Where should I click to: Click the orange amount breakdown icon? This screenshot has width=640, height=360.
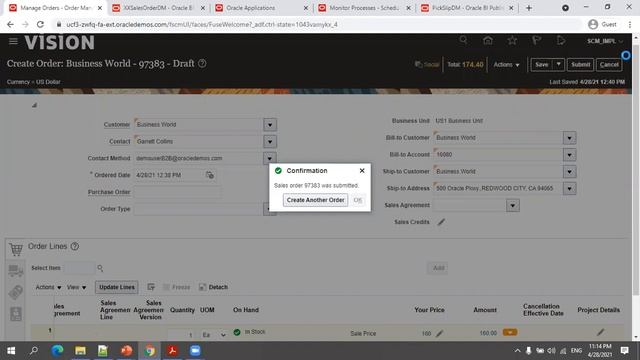point(510,332)
